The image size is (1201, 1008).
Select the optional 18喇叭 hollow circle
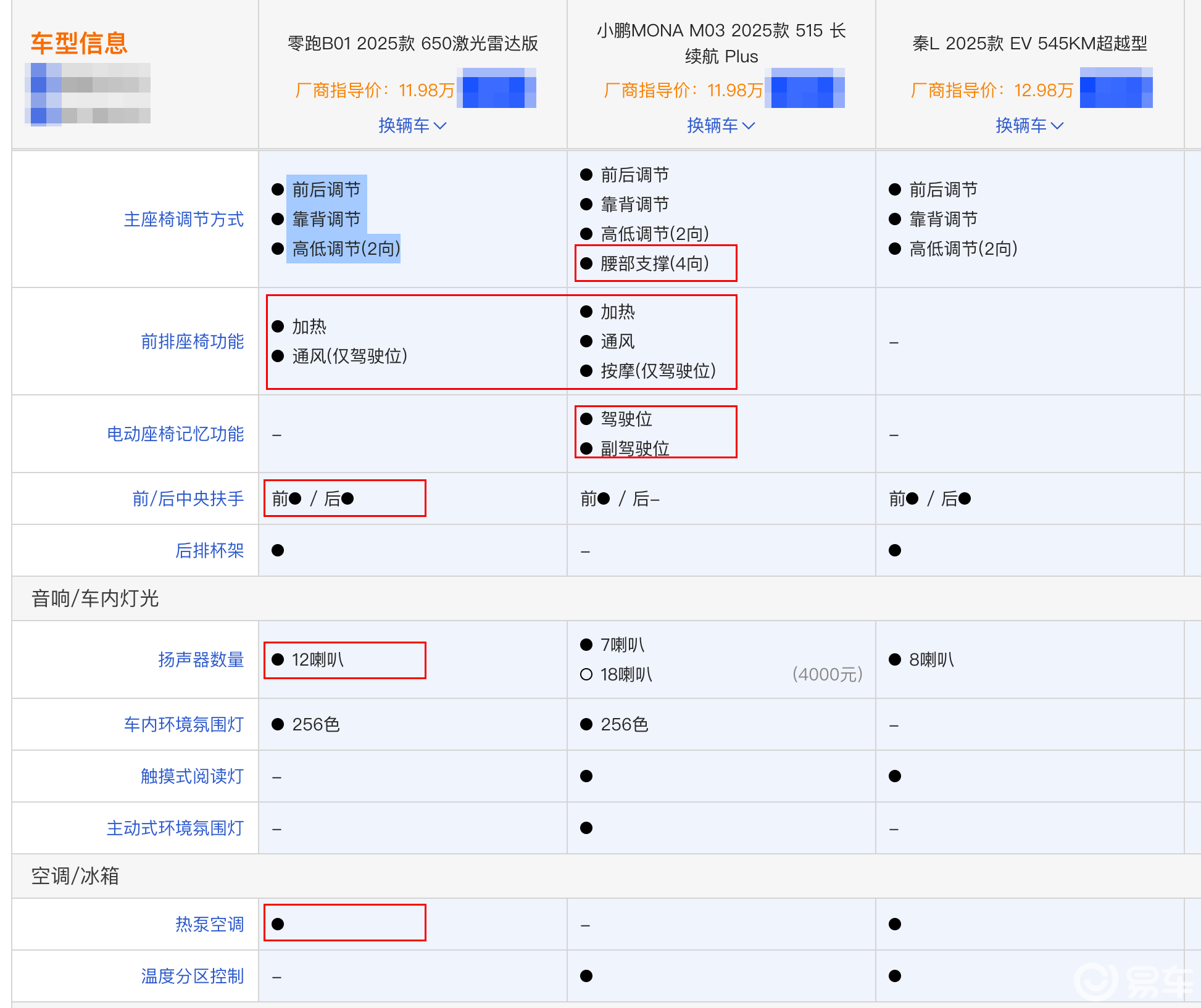tap(586, 674)
